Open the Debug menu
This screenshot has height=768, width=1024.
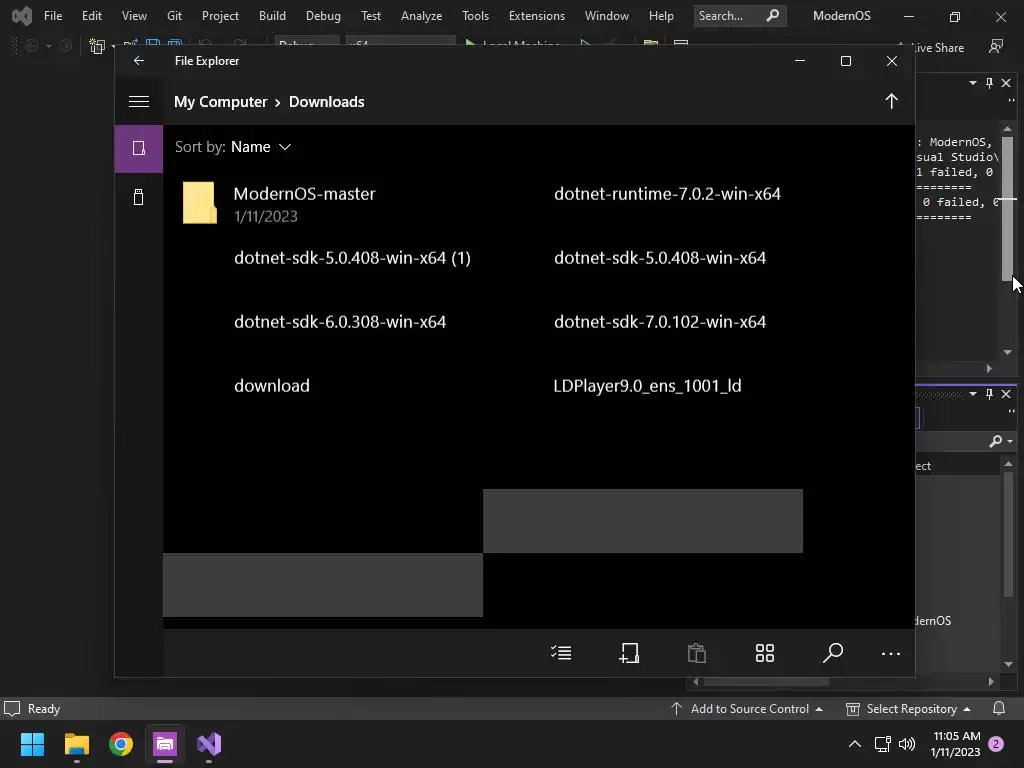tap(323, 16)
